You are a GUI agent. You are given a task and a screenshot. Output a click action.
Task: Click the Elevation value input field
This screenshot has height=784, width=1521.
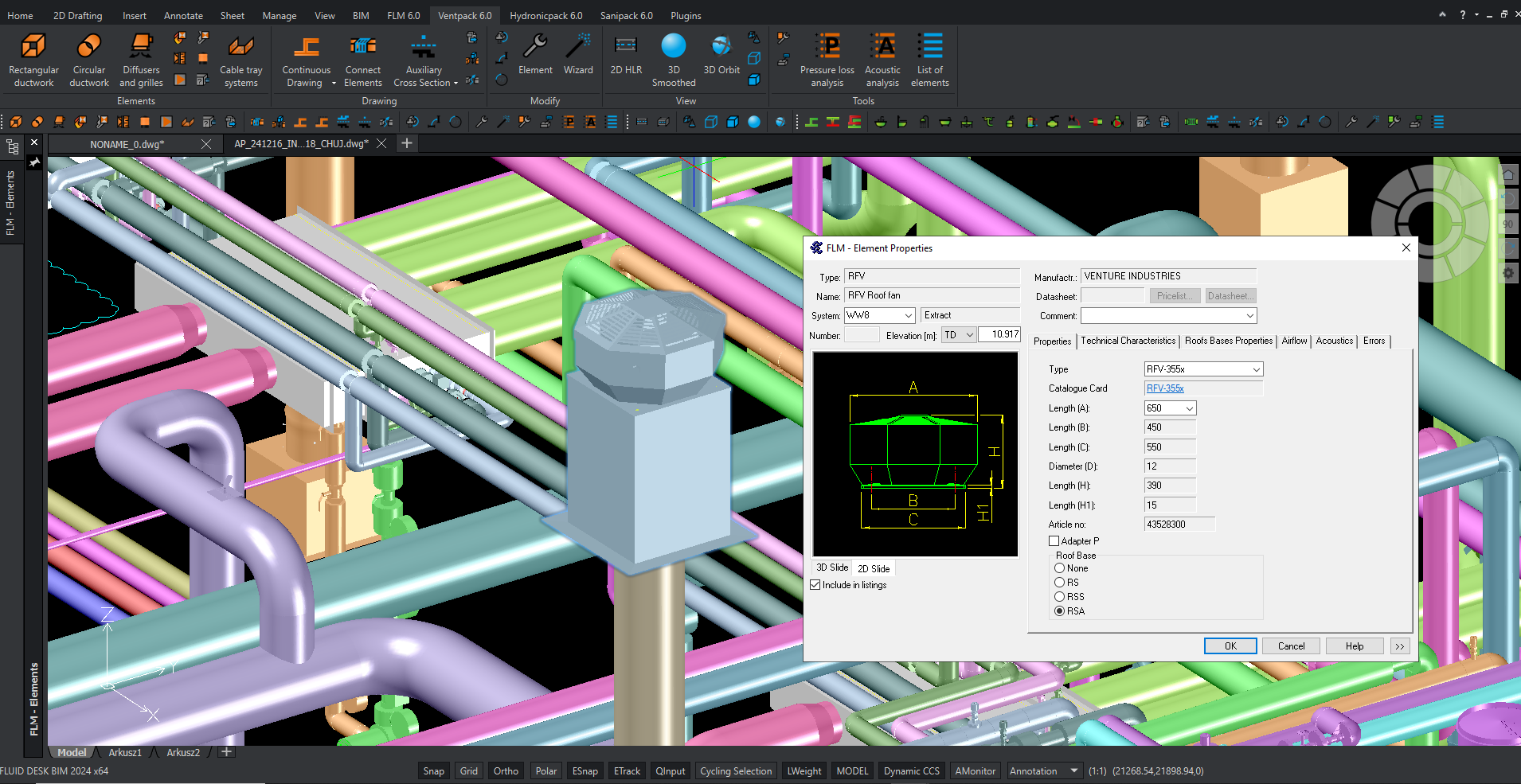click(999, 335)
